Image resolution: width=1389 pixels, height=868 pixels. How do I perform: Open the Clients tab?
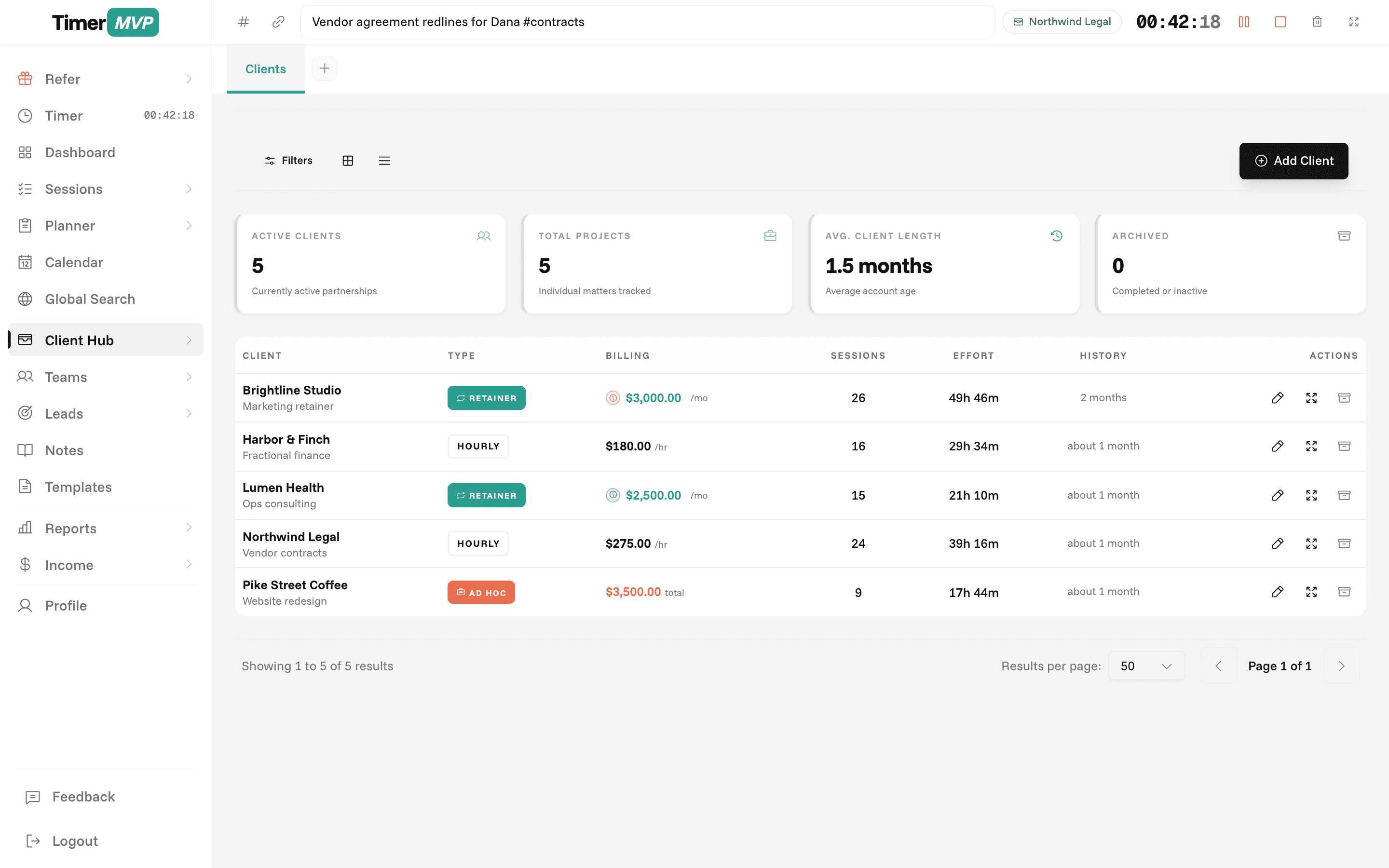coord(266,69)
